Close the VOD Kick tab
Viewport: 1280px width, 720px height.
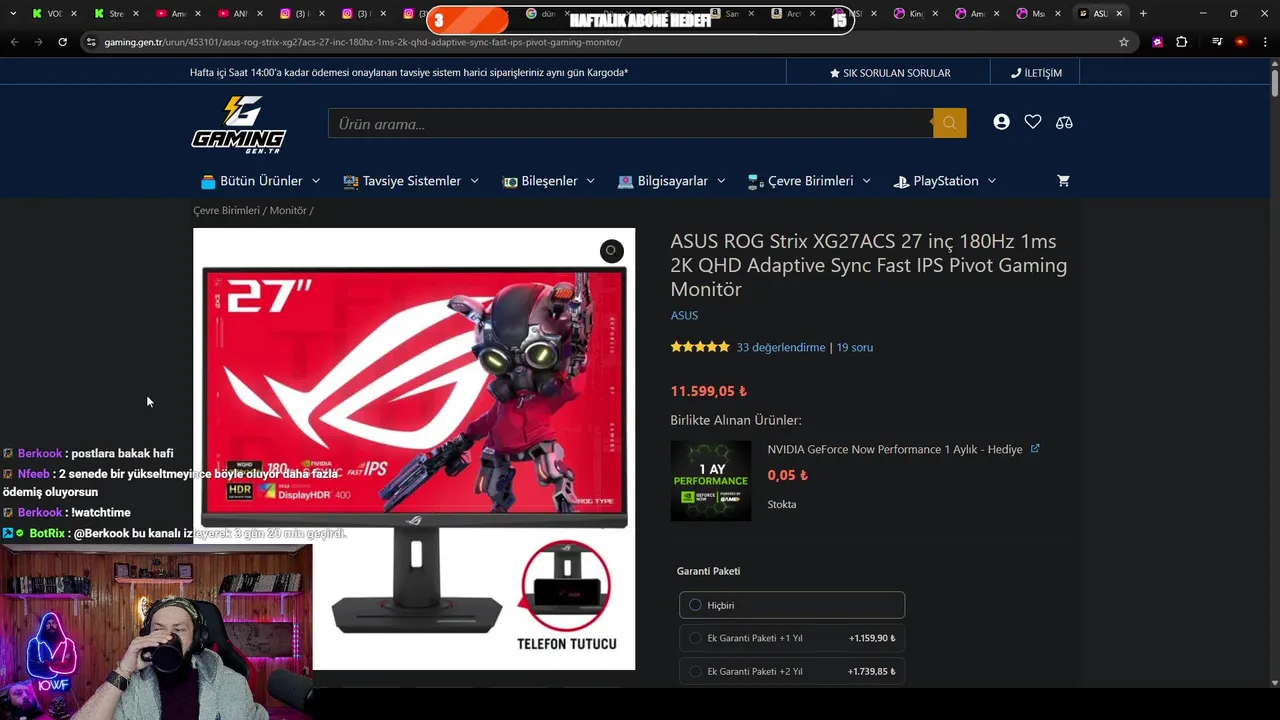tap(73, 14)
